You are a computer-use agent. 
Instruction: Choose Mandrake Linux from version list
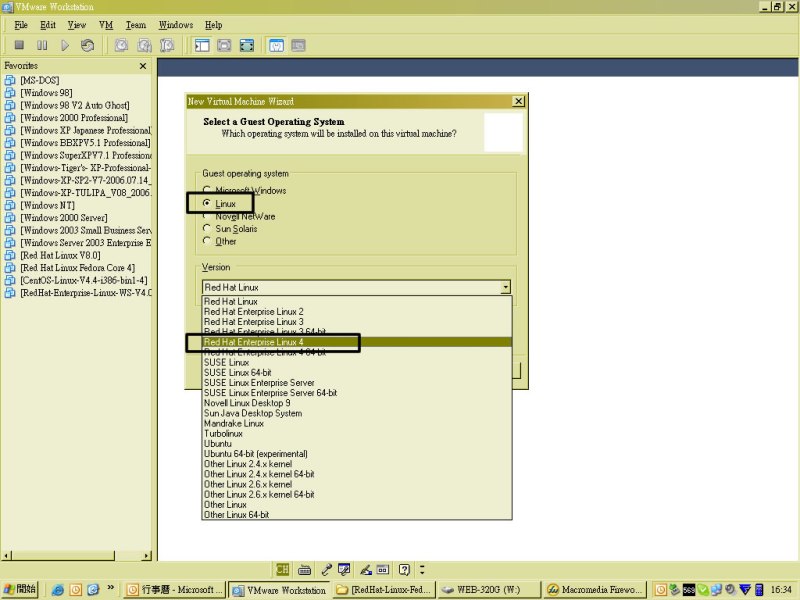pos(357,423)
